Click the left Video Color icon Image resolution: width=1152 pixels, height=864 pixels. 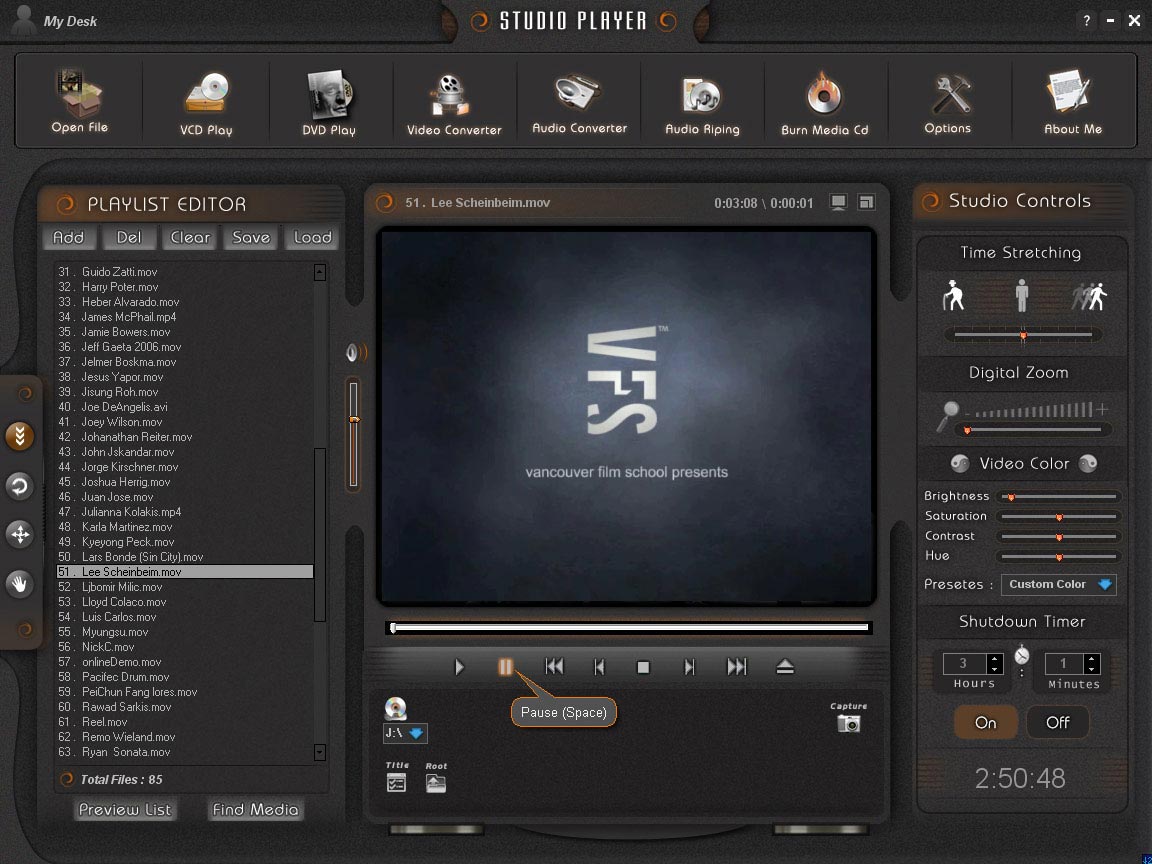[960, 464]
